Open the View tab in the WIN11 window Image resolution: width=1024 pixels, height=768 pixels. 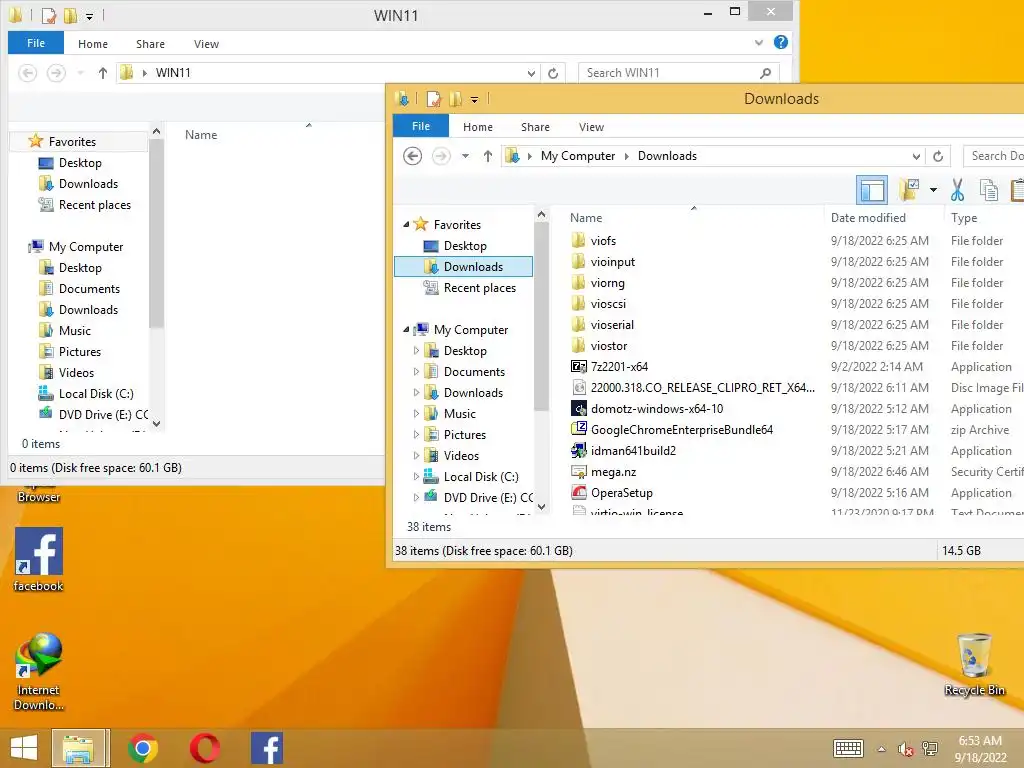[x=206, y=44]
